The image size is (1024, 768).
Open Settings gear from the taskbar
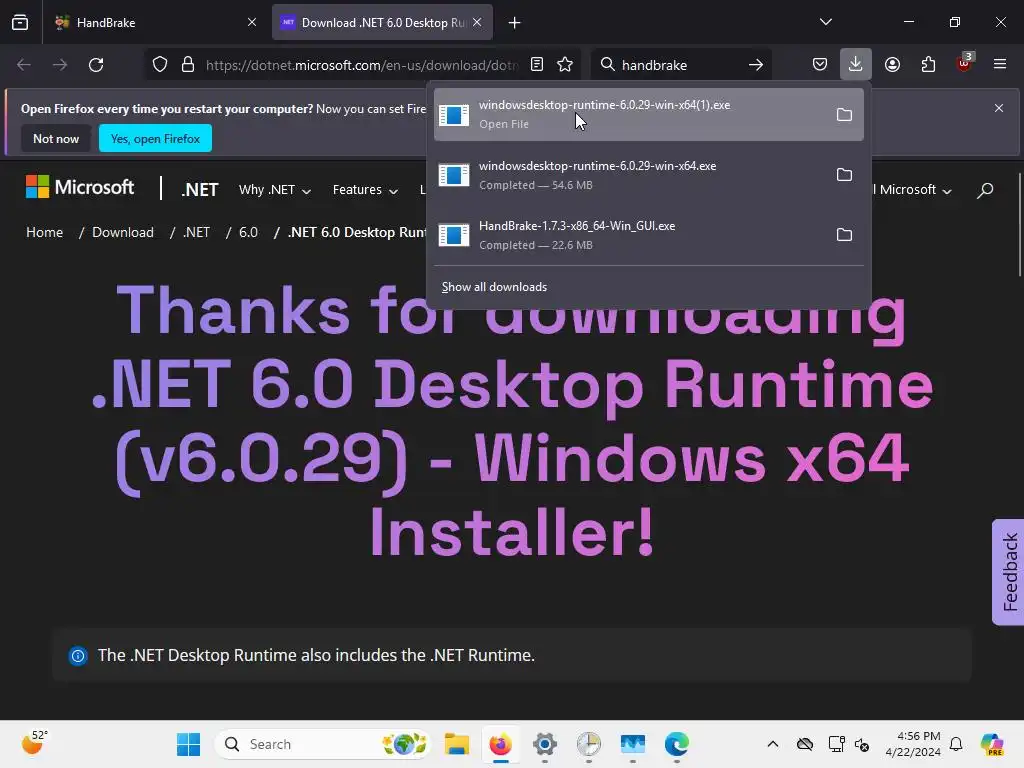pyautogui.click(x=545, y=744)
